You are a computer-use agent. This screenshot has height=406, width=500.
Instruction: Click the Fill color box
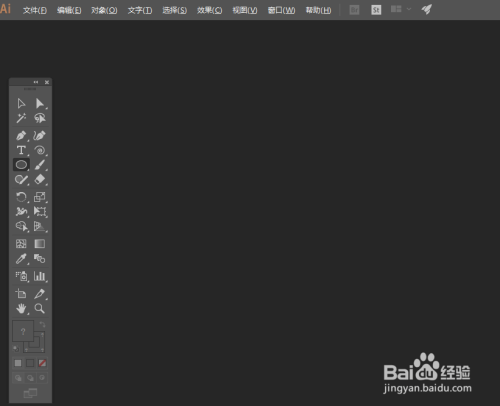click(x=23, y=331)
